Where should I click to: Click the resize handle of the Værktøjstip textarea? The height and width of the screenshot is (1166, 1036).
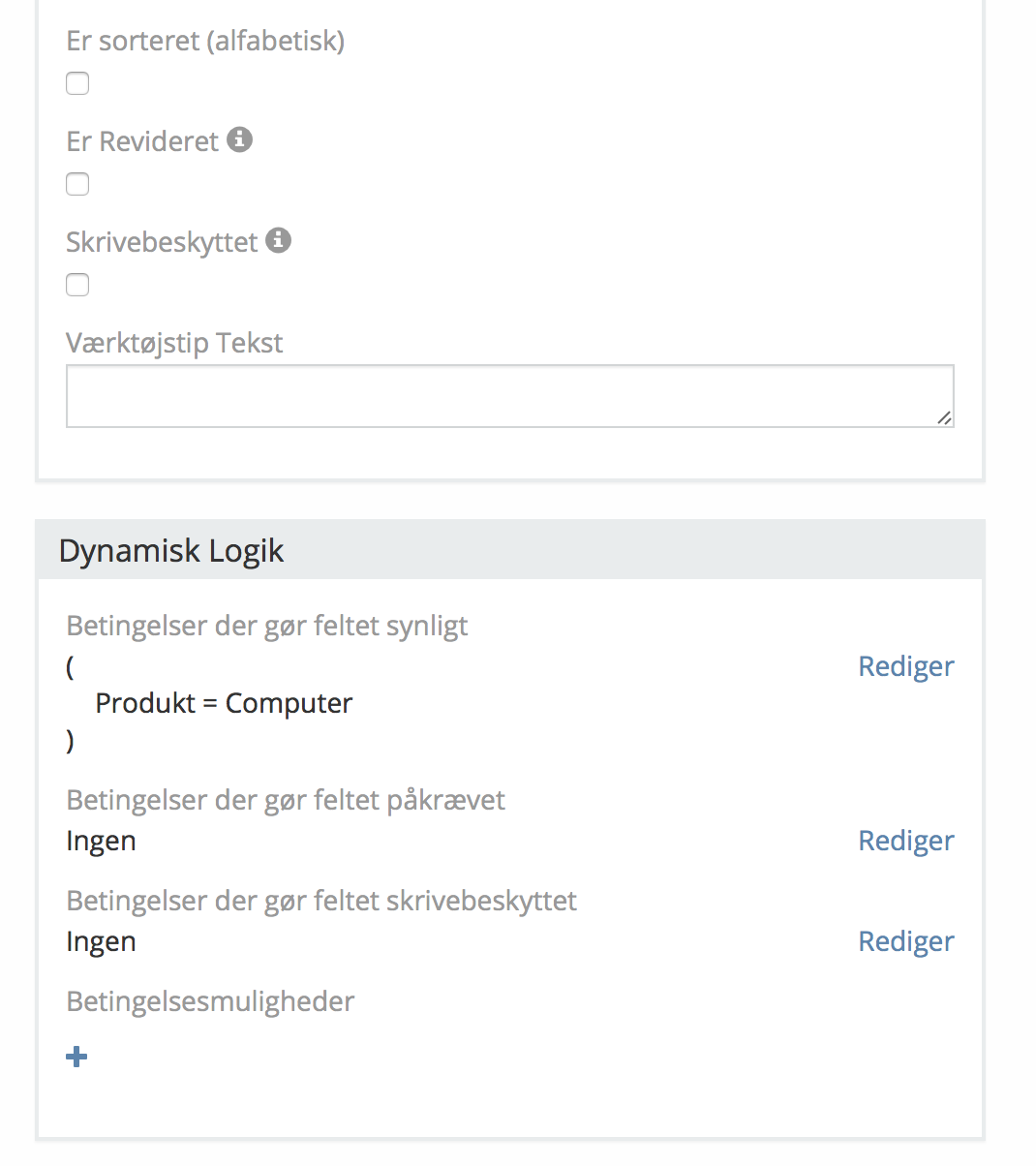944,417
